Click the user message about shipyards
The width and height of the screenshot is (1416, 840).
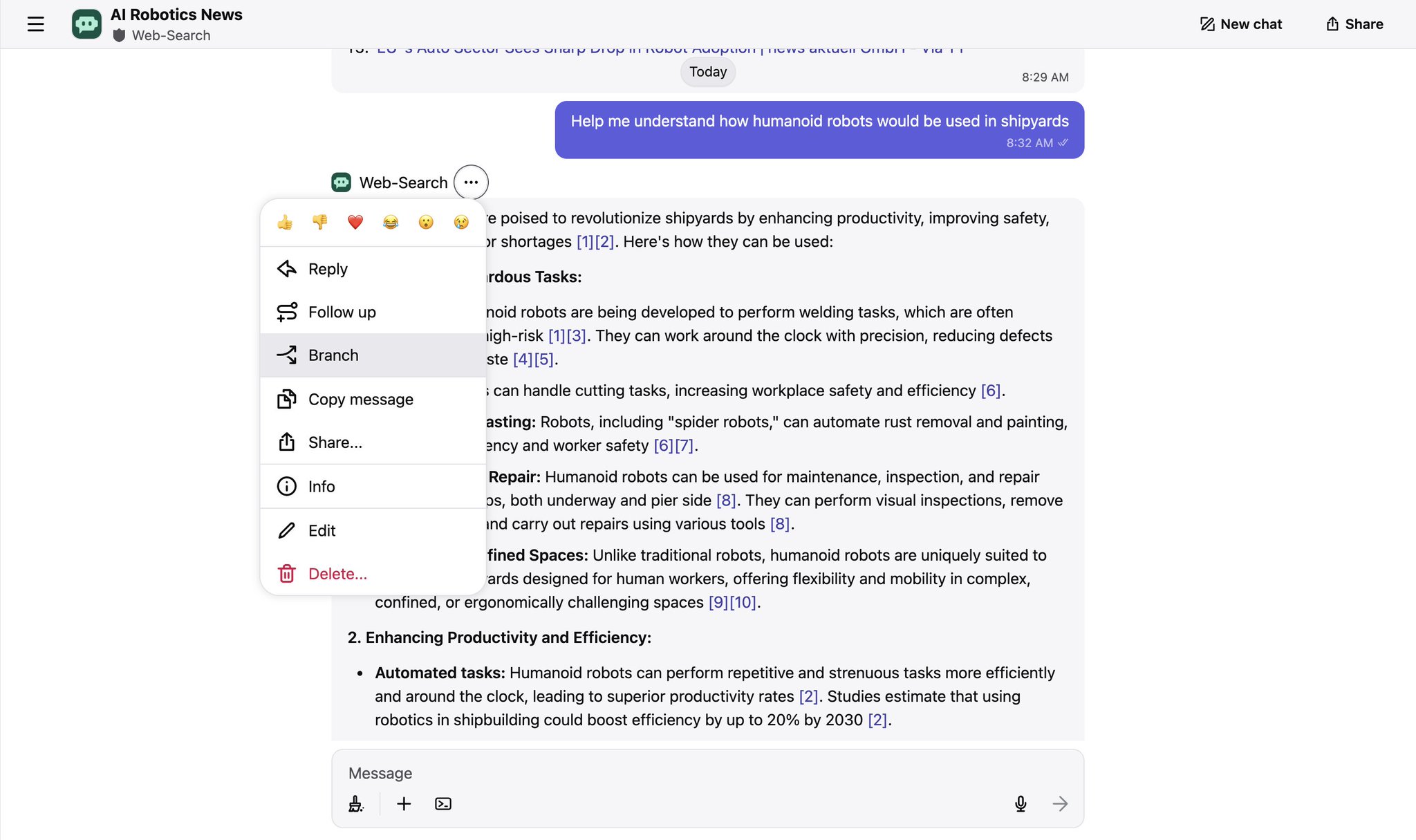tap(819, 130)
